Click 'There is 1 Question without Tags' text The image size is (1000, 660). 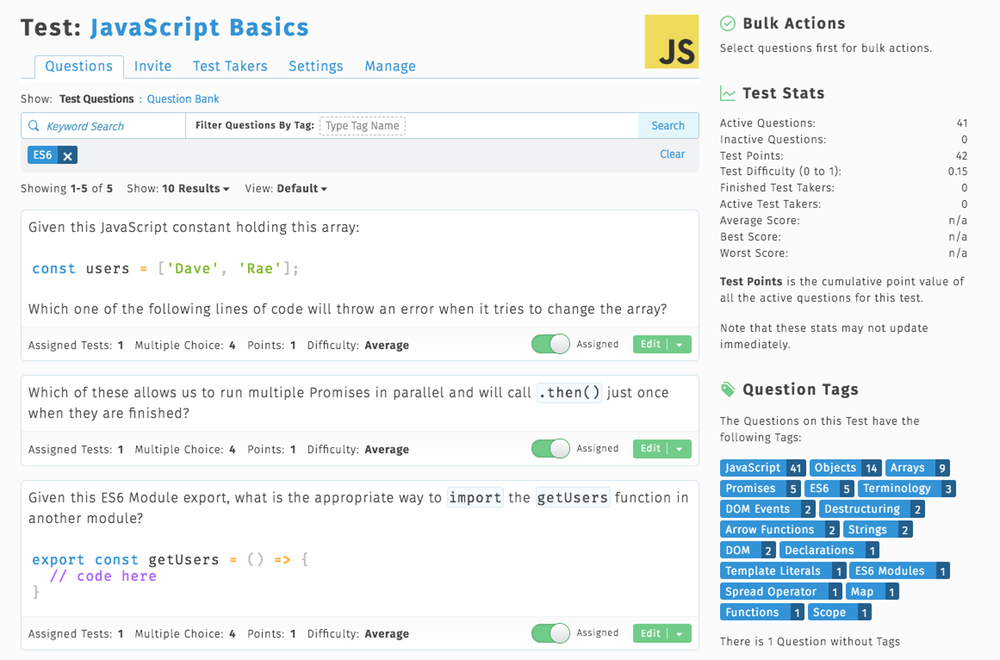pos(810,642)
